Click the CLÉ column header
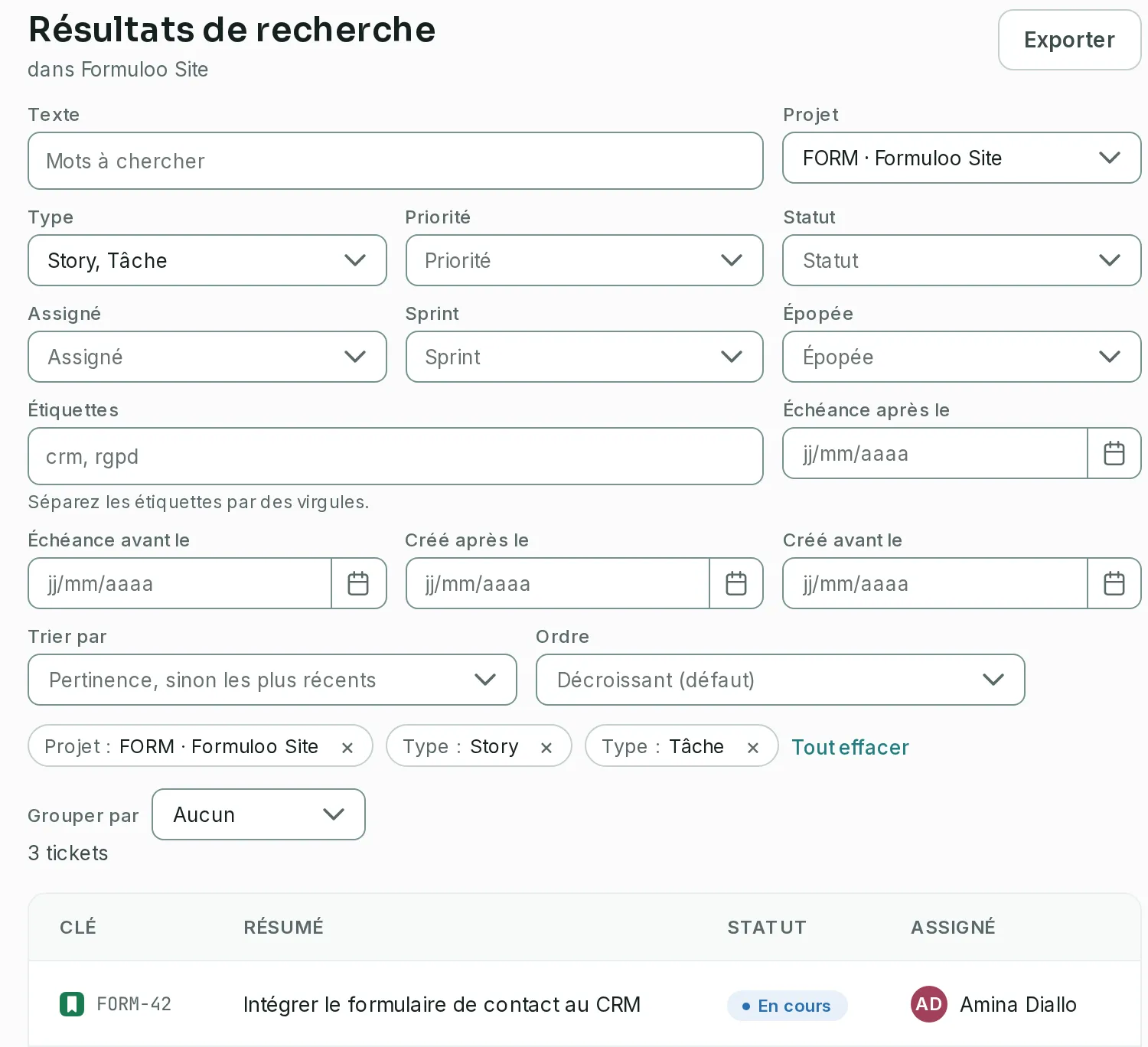Image resolution: width=1148 pixels, height=1047 pixels. [78, 927]
